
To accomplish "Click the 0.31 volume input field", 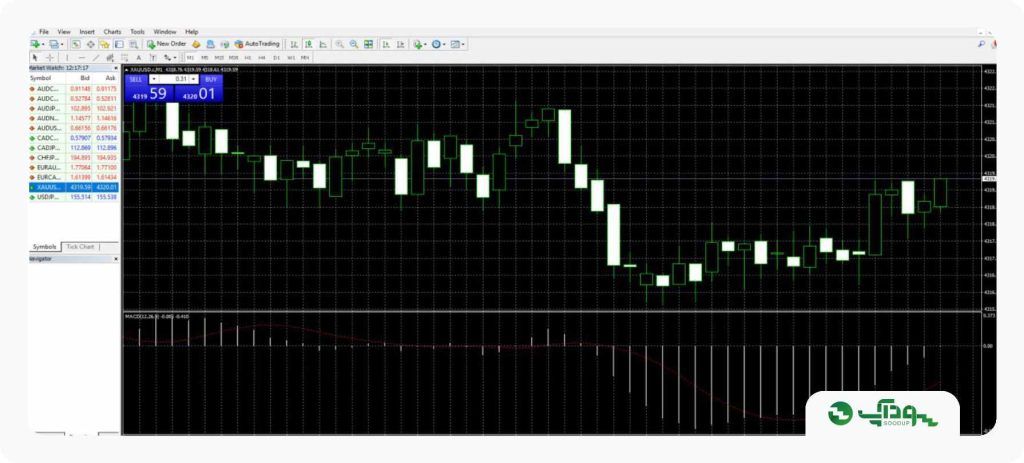I will coord(174,79).
